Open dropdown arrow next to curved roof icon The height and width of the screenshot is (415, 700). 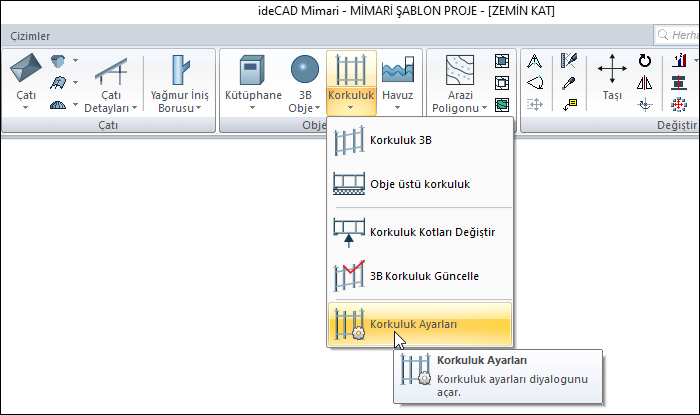pos(75,82)
